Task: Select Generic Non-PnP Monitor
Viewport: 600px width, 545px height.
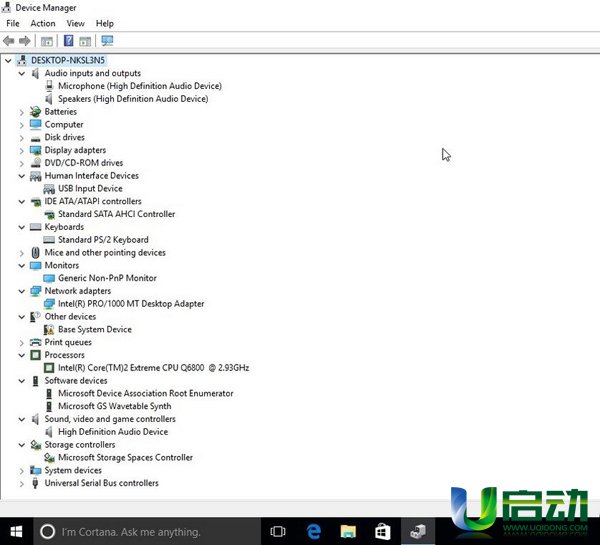Action: pyautogui.click(x=108, y=278)
